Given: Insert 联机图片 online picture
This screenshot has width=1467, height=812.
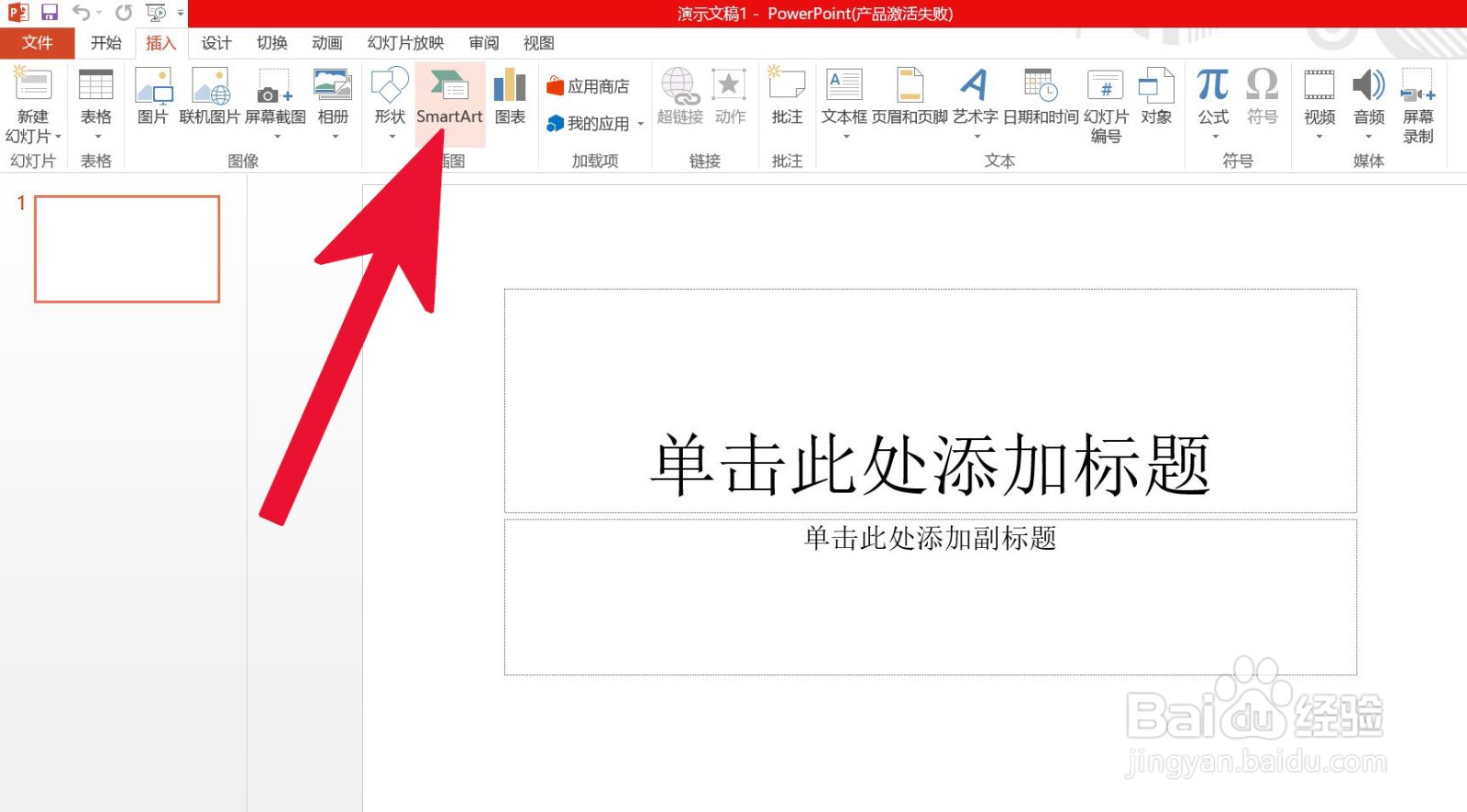Looking at the screenshot, I should (209, 96).
